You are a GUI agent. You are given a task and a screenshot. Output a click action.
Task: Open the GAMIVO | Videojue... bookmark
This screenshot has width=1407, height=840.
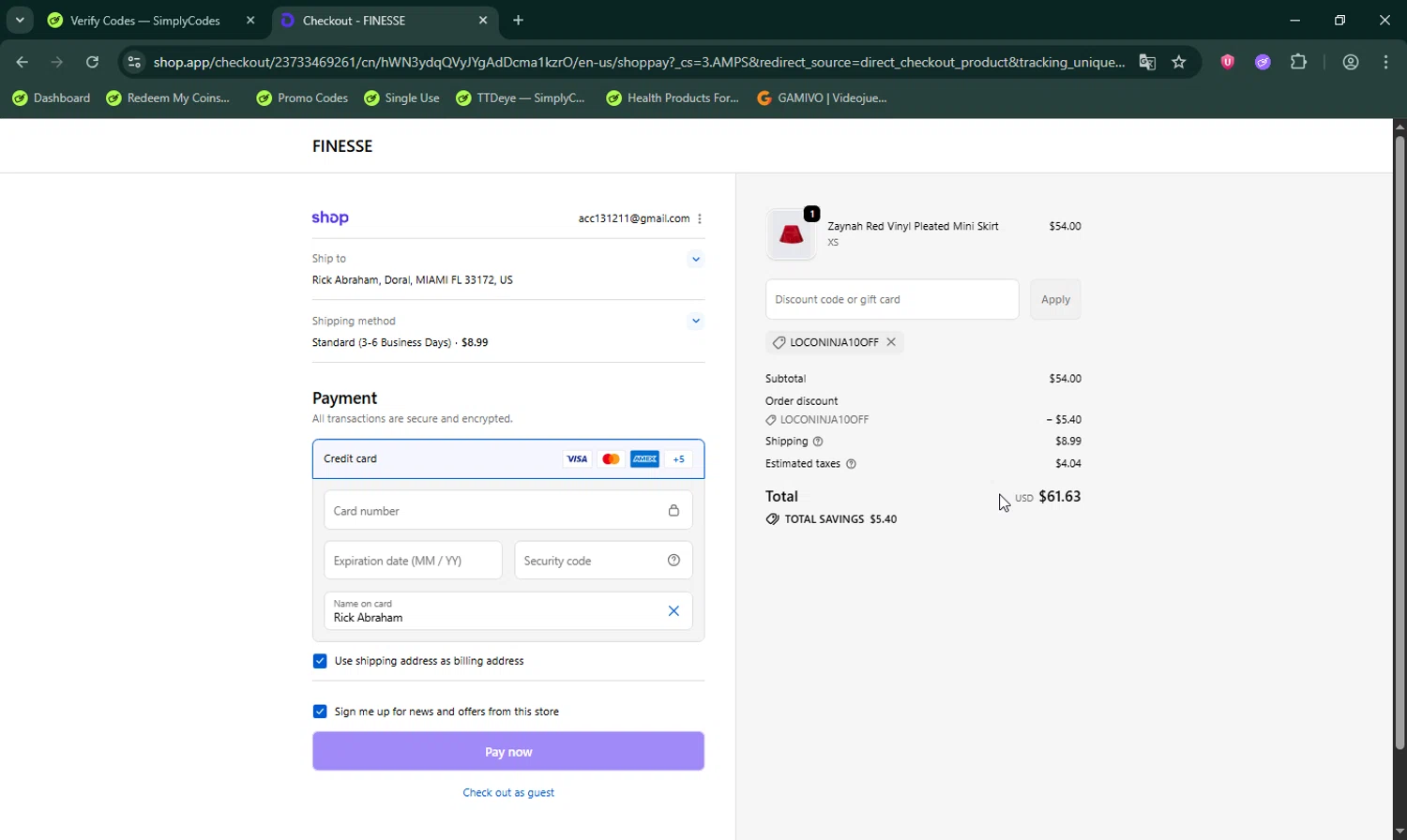[x=822, y=97]
